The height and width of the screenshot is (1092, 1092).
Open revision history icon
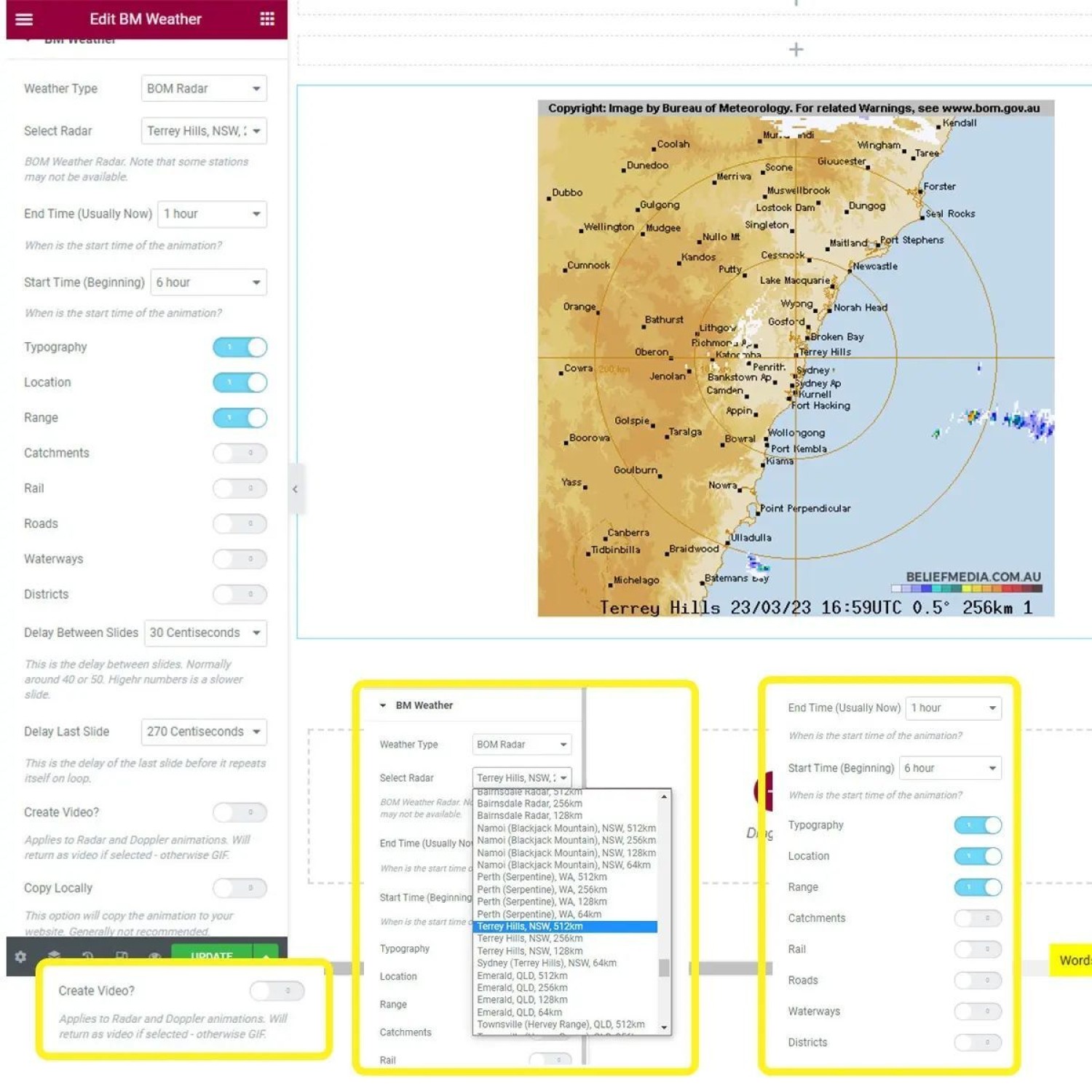point(87,956)
